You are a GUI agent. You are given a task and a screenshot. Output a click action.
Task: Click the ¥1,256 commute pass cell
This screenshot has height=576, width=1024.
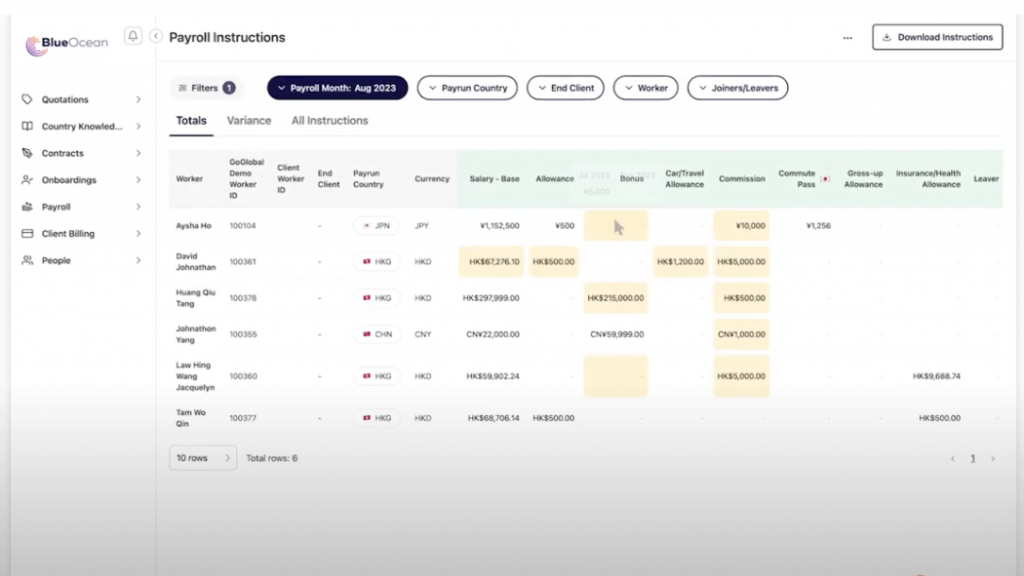(818, 225)
